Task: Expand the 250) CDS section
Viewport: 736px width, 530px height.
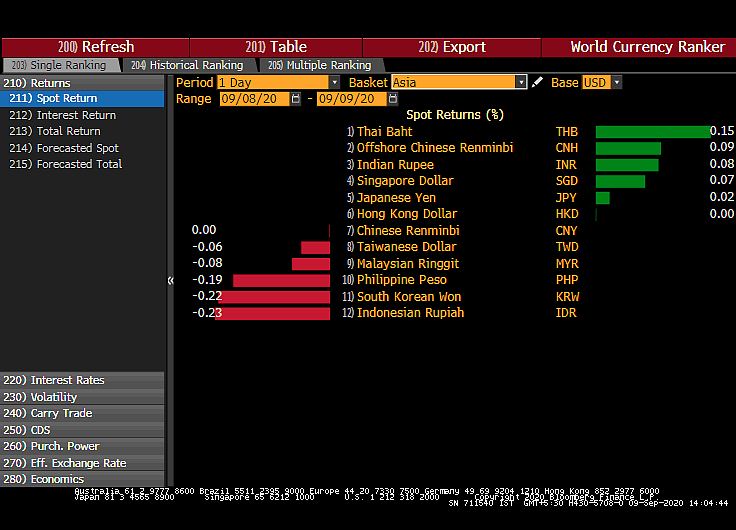Action: [82, 430]
